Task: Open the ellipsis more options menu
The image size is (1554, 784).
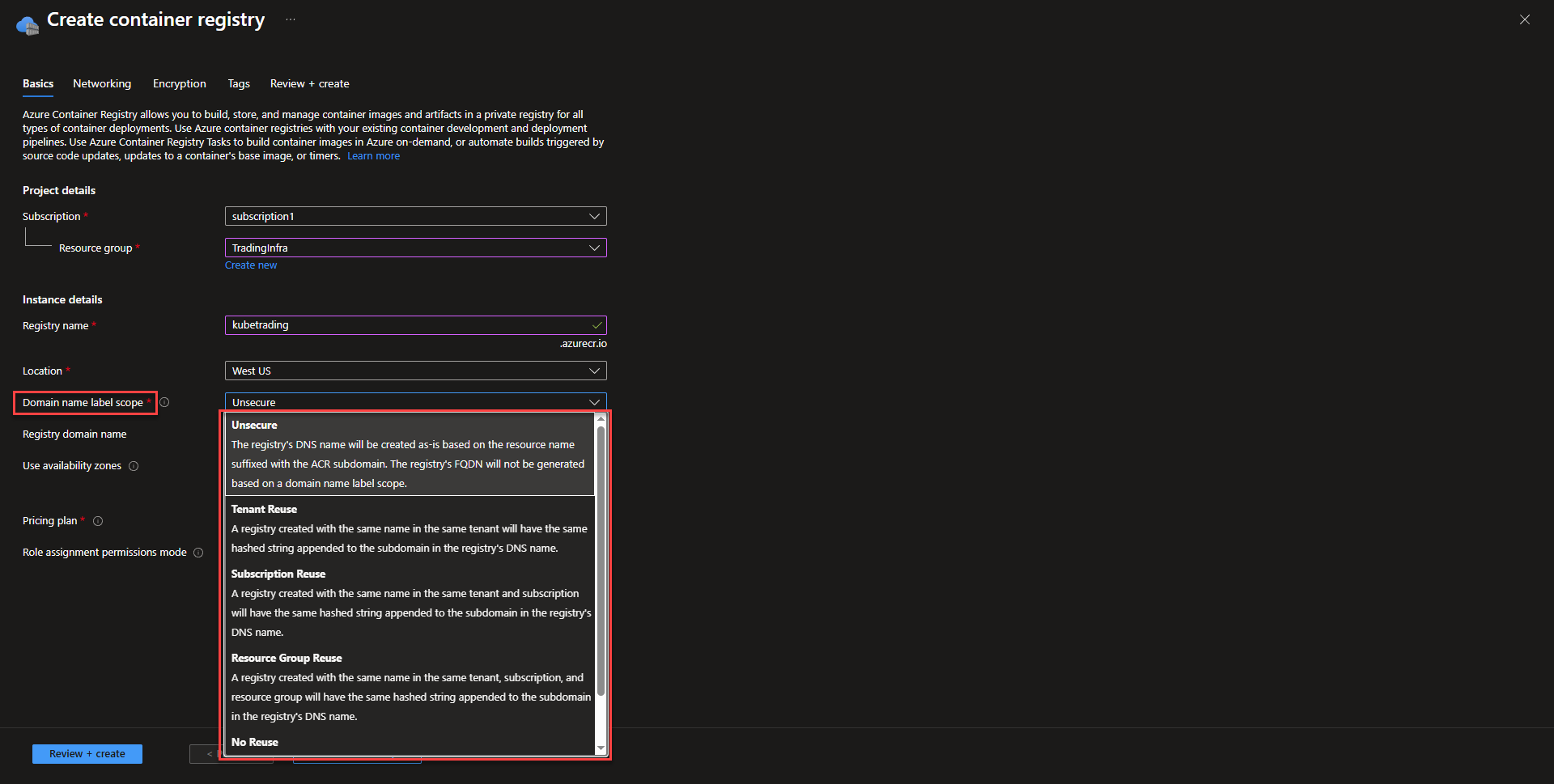Action: [291, 19]
